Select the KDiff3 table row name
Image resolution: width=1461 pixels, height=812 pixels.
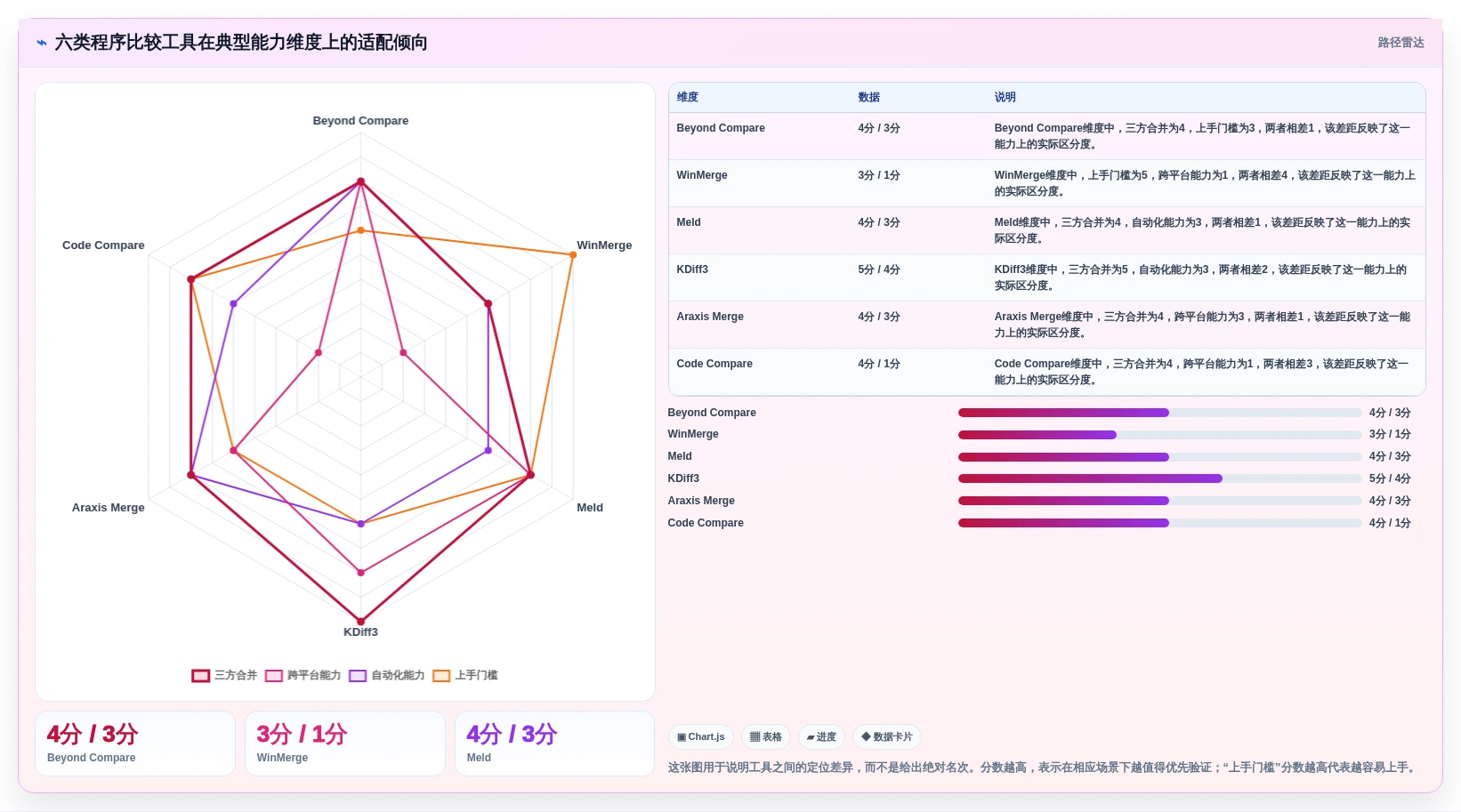click(x=692, y=269)
